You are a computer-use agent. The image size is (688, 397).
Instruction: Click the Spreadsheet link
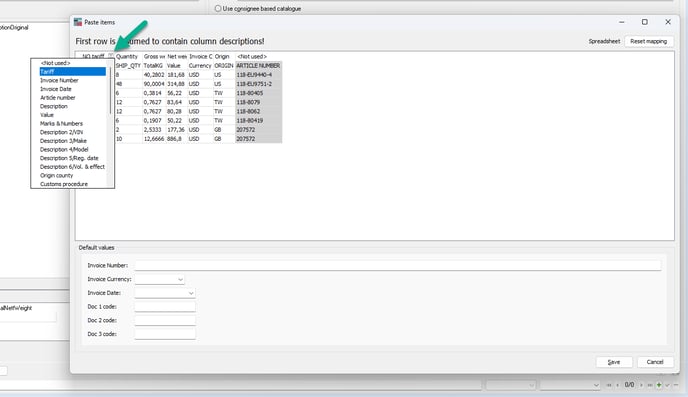[x=604, y=41]
